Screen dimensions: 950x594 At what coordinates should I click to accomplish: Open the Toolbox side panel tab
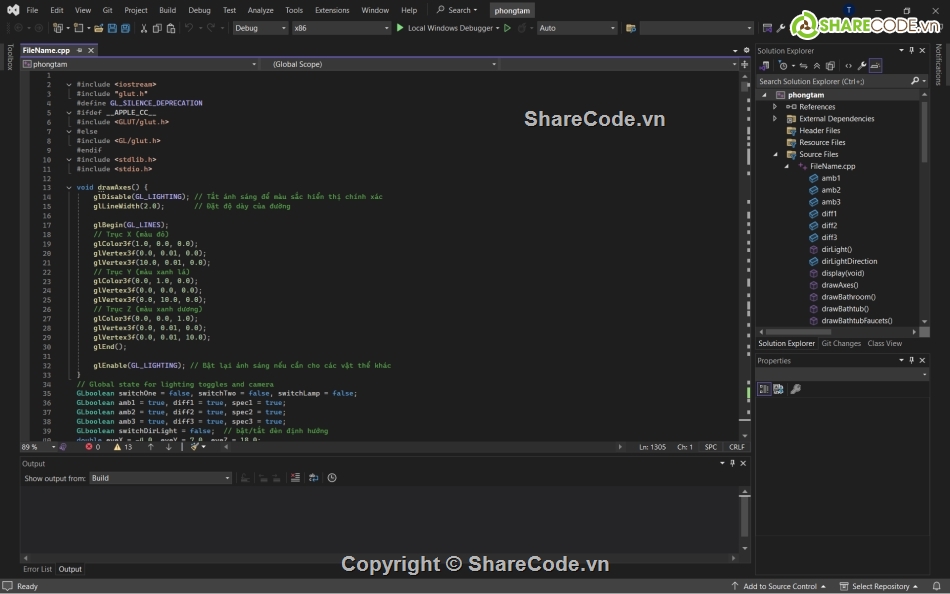pos(10,57)
